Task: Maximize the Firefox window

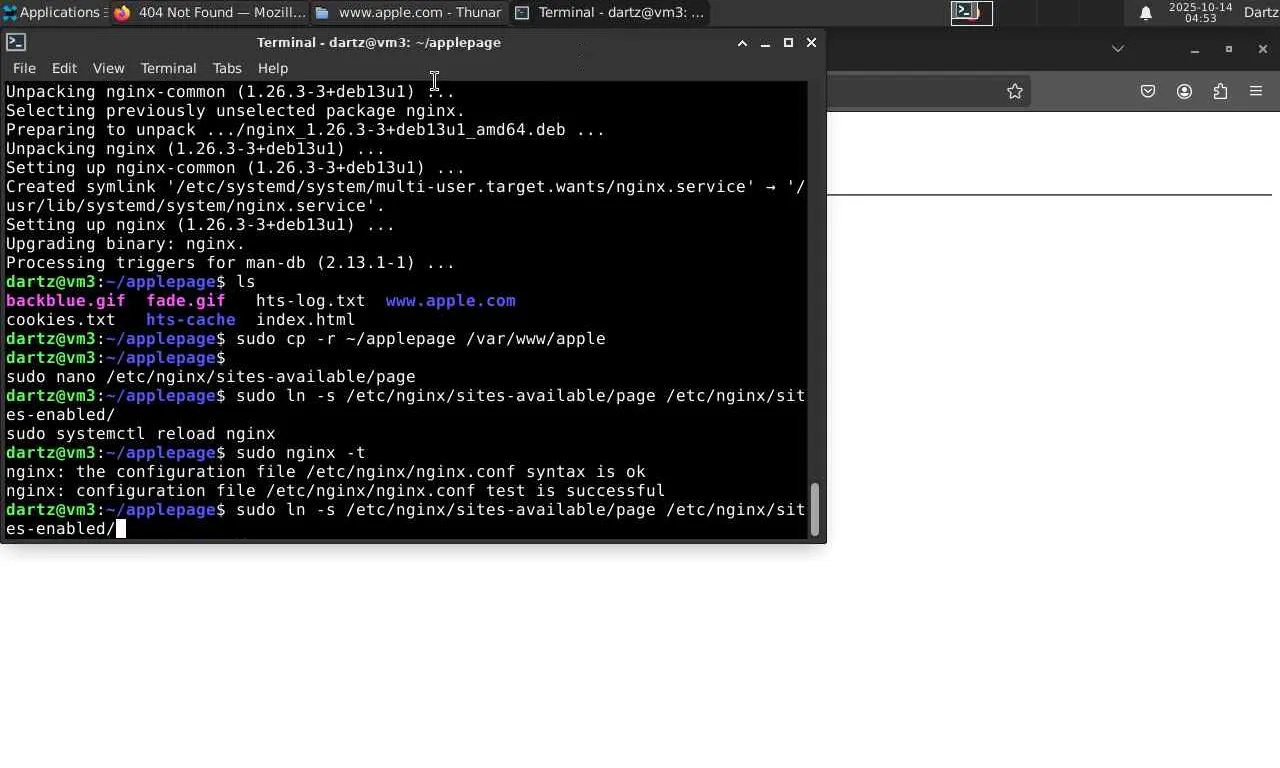Action: click(1229, 49)
